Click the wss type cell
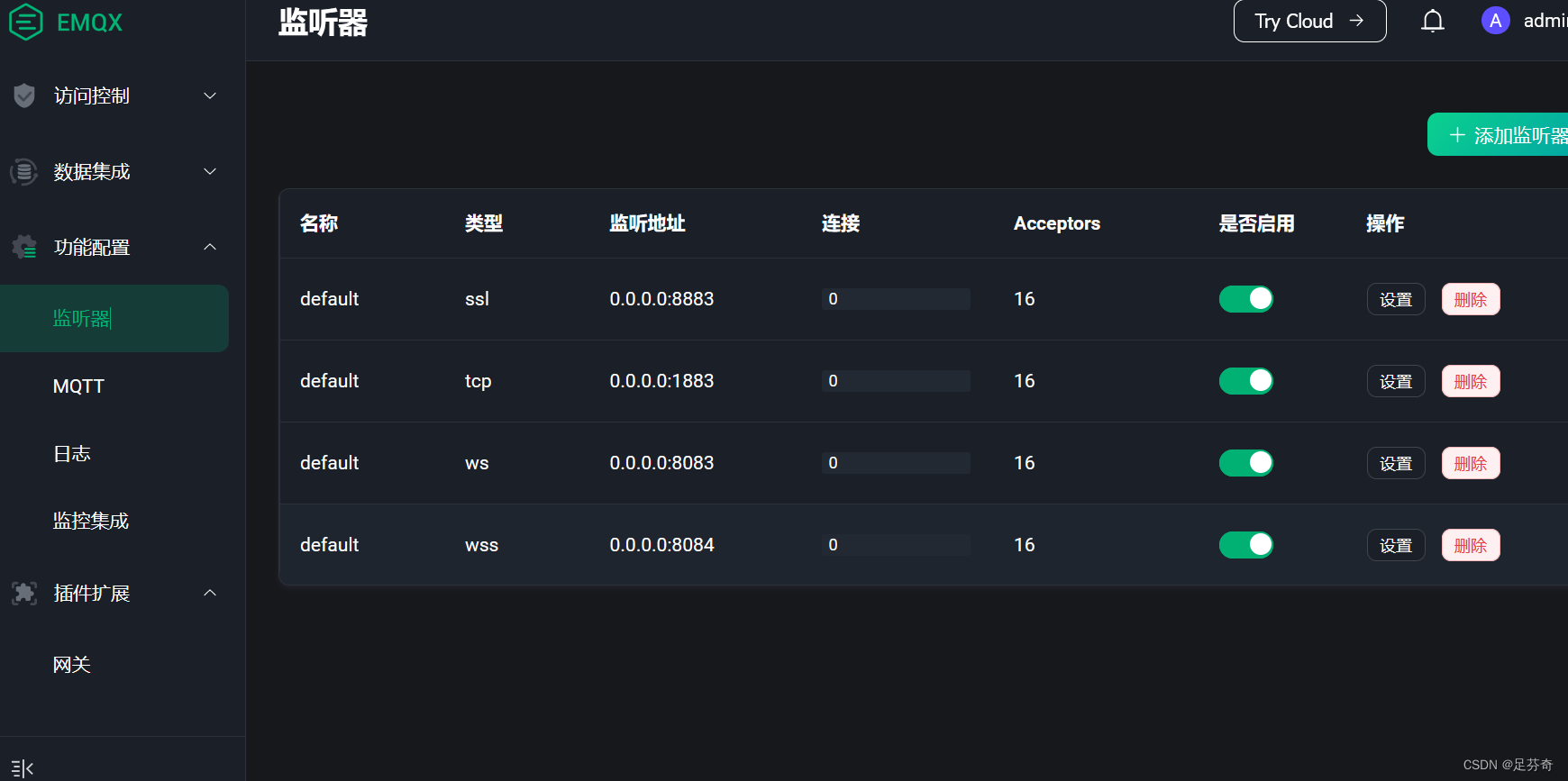The image size is (1568, 781). click(481, 545)
